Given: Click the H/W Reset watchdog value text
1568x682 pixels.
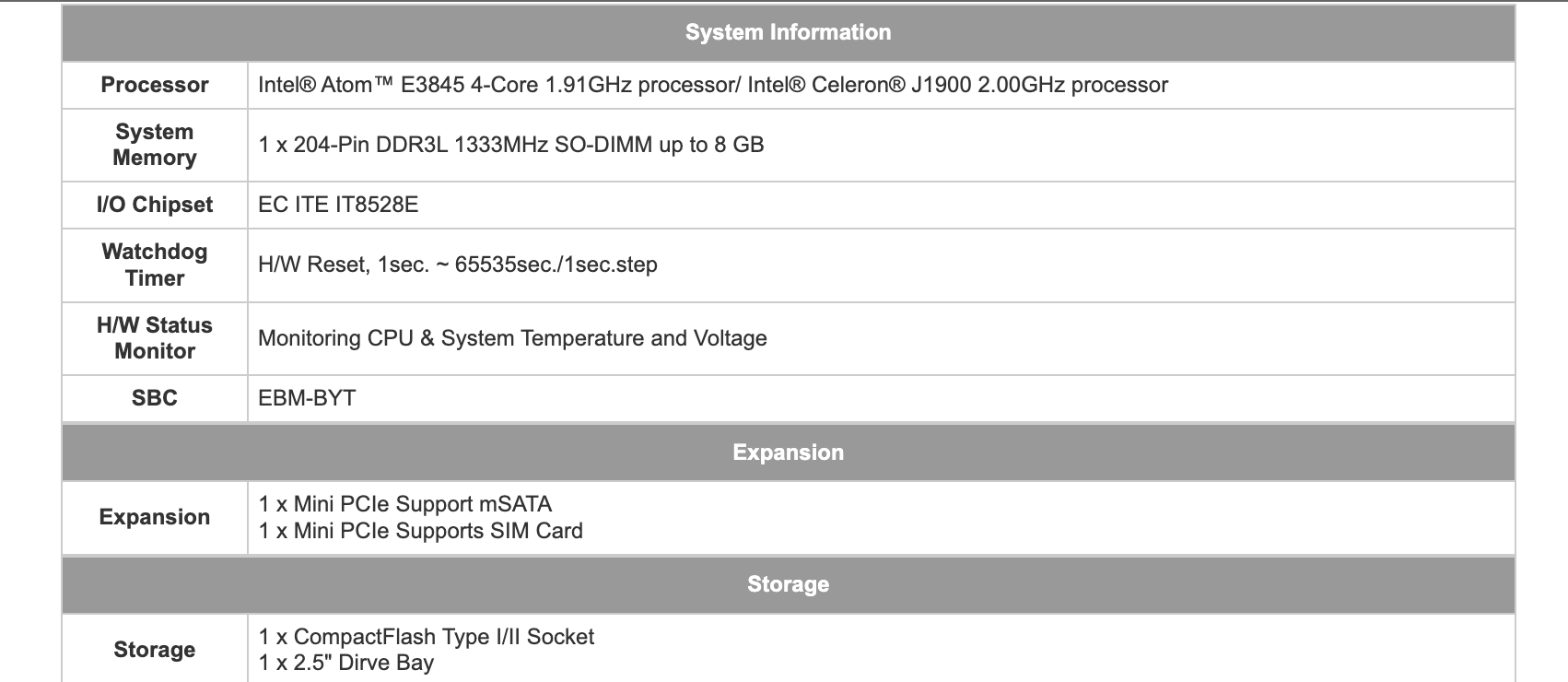Looking at the screenshot, I should [x=458, y=265].
